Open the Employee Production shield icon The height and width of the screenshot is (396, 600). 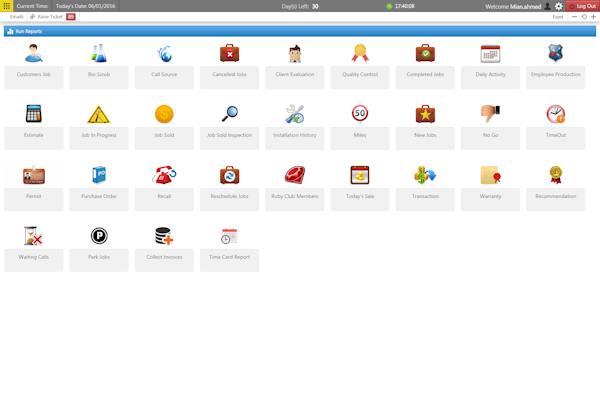pyautogui.click(x=556, y=53)
